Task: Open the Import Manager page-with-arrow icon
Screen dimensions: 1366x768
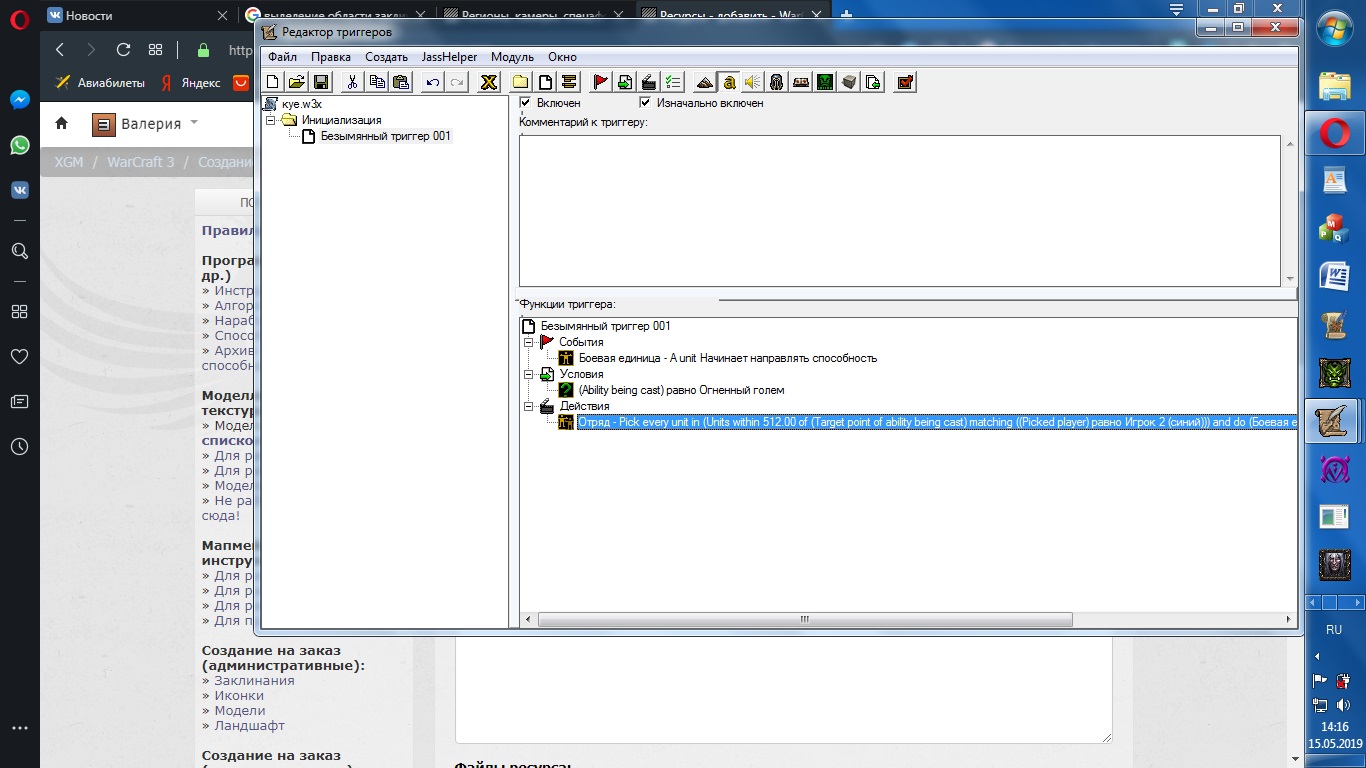Action: click(873, 82)
